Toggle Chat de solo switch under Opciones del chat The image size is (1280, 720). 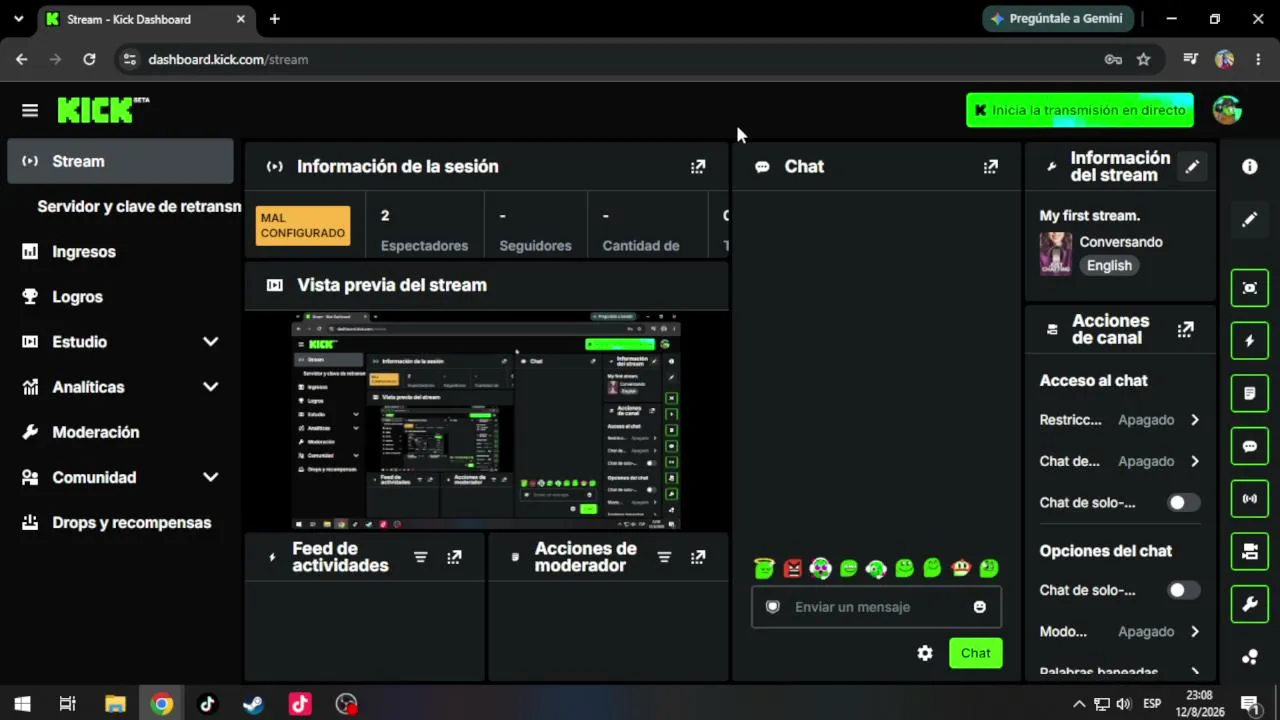tap(1183, 591)
